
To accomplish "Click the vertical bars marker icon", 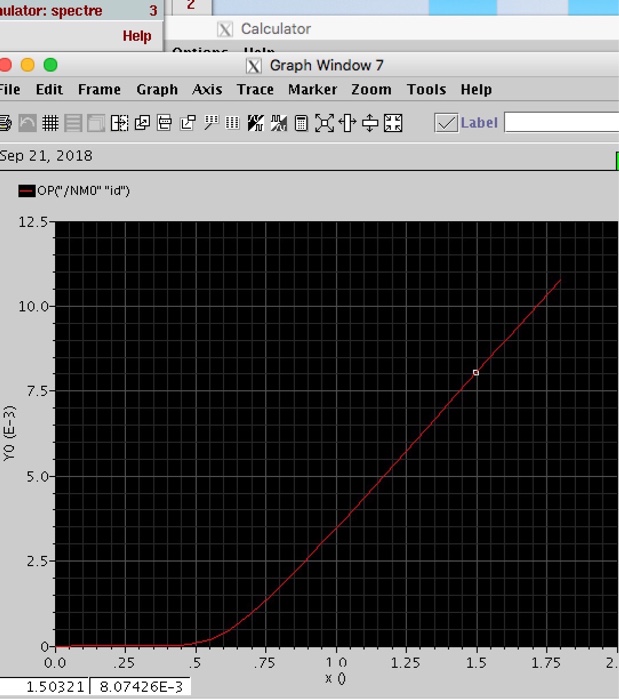I will coord(233,123).
